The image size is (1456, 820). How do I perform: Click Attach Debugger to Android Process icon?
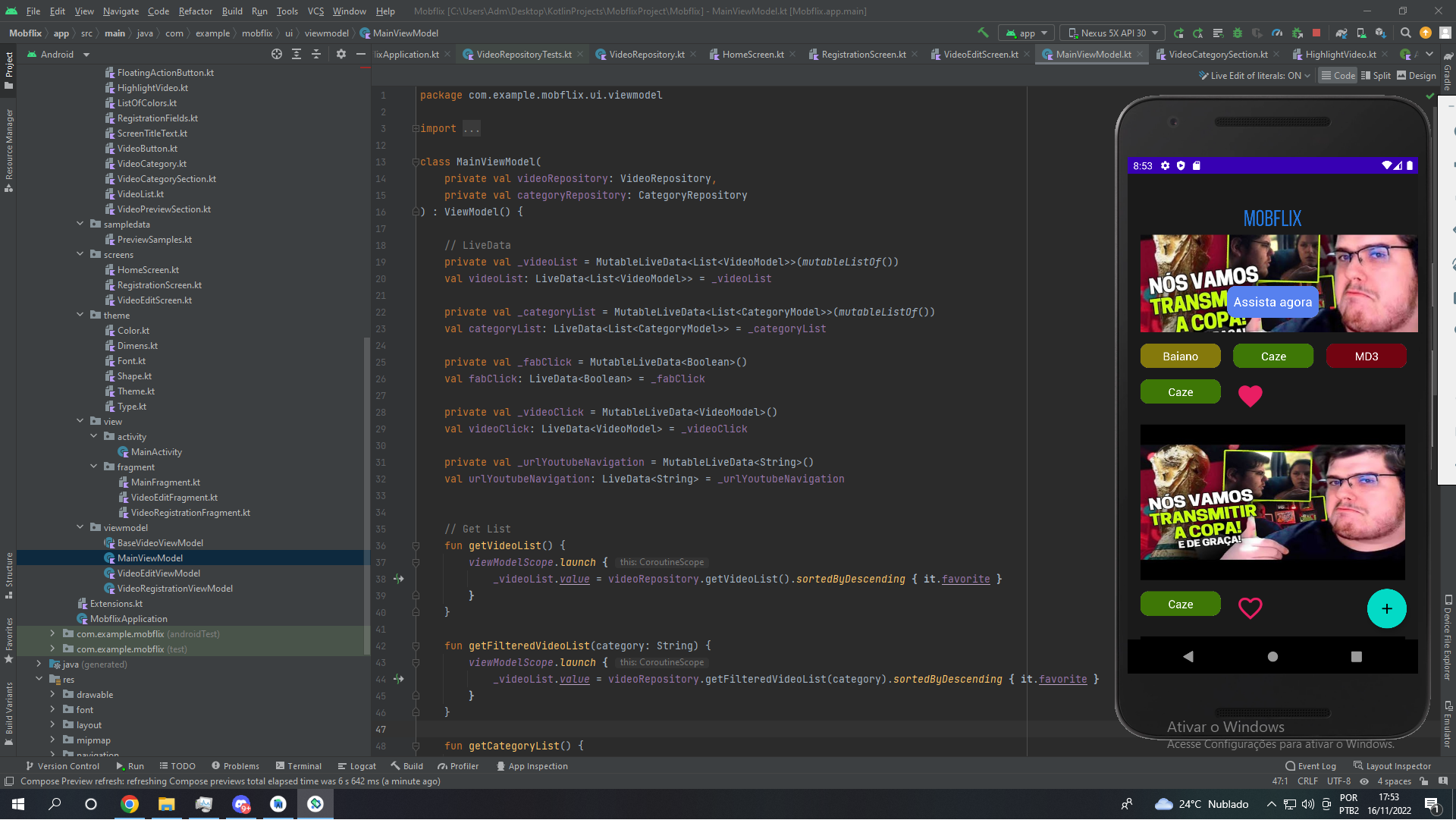(x=1297, y=33)
